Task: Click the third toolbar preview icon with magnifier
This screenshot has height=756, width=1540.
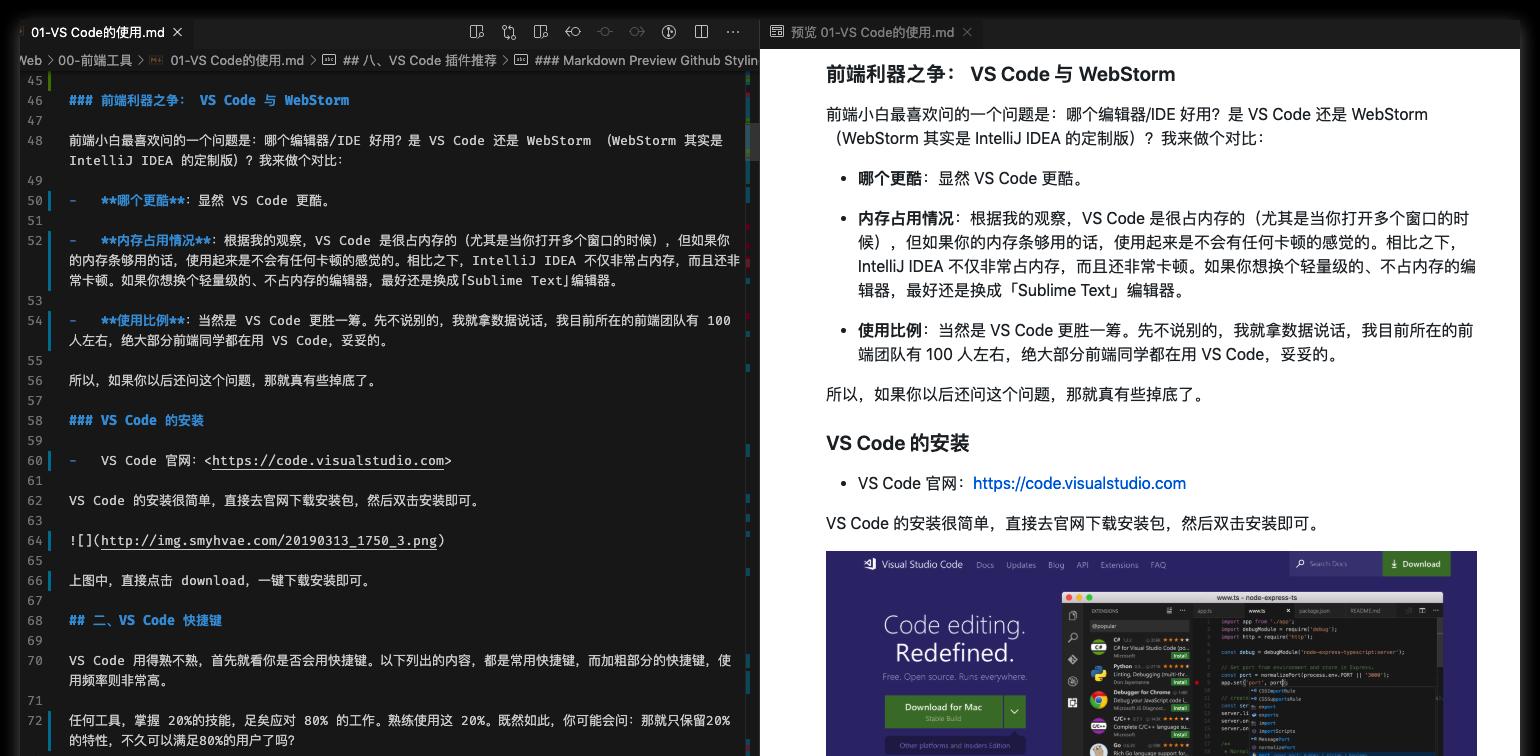Action: pyautogui.click(x=541, y=32)
